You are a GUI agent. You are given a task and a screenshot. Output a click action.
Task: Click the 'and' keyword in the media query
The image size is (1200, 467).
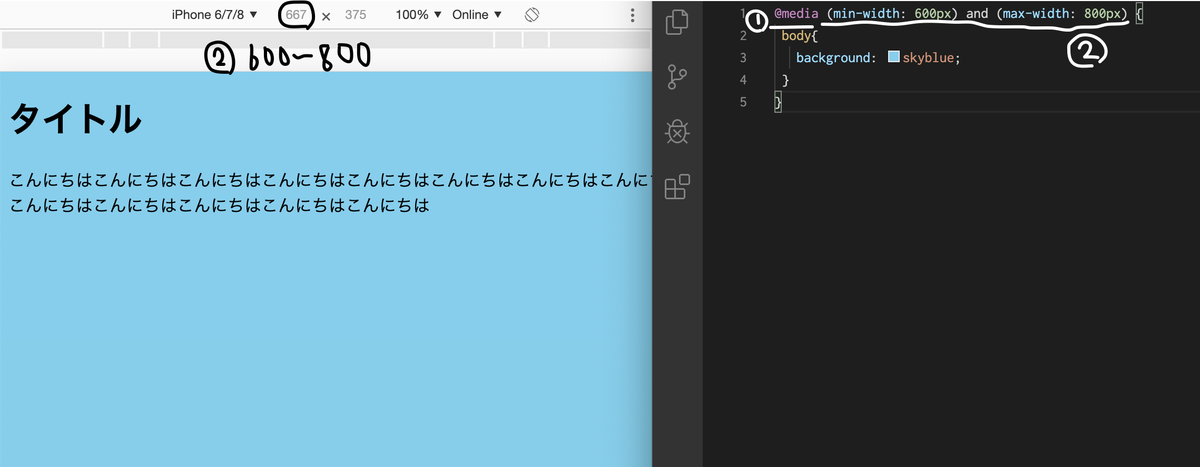[977, 14]
